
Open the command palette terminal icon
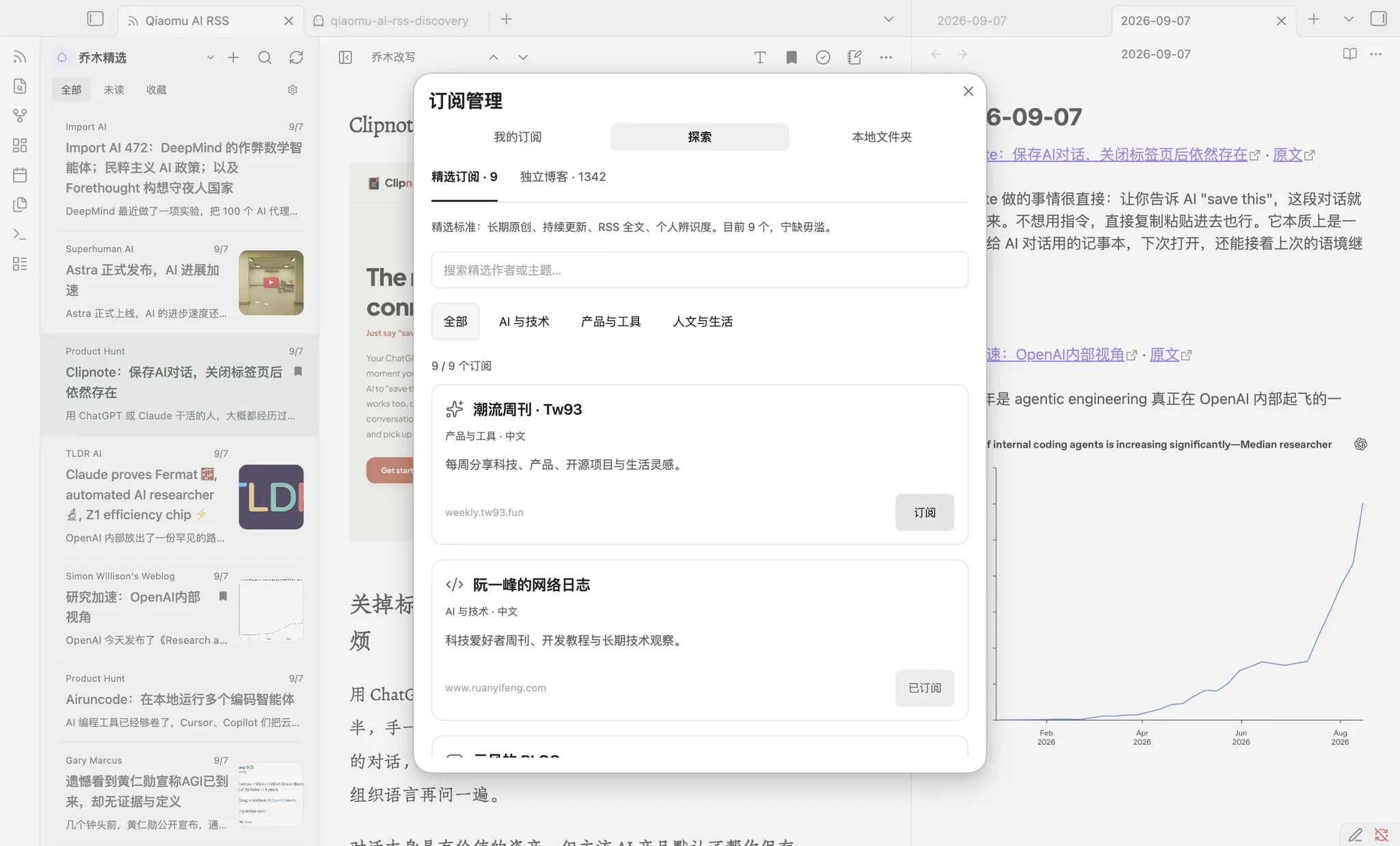point(20,234)
